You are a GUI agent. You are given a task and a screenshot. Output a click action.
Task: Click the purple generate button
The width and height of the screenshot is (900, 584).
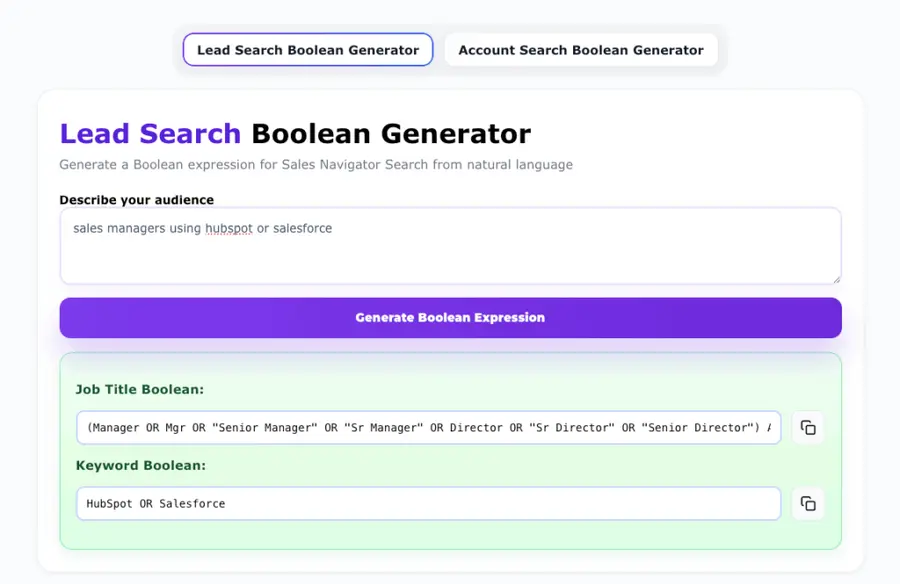pos(450,317)
